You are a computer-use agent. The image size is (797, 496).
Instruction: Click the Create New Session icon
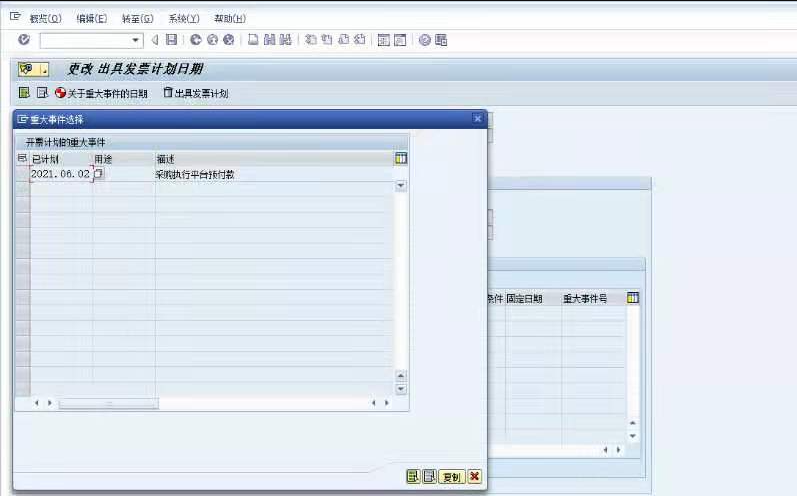[384, 40]
